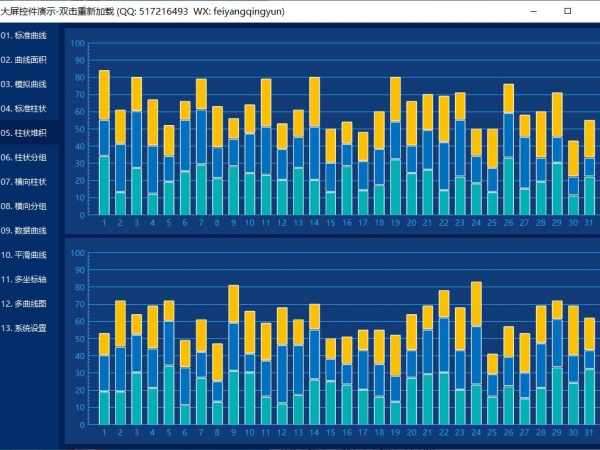Switch to 03. 模拟曲线 view
The image size is (600, 450).
tap(28, 84)
